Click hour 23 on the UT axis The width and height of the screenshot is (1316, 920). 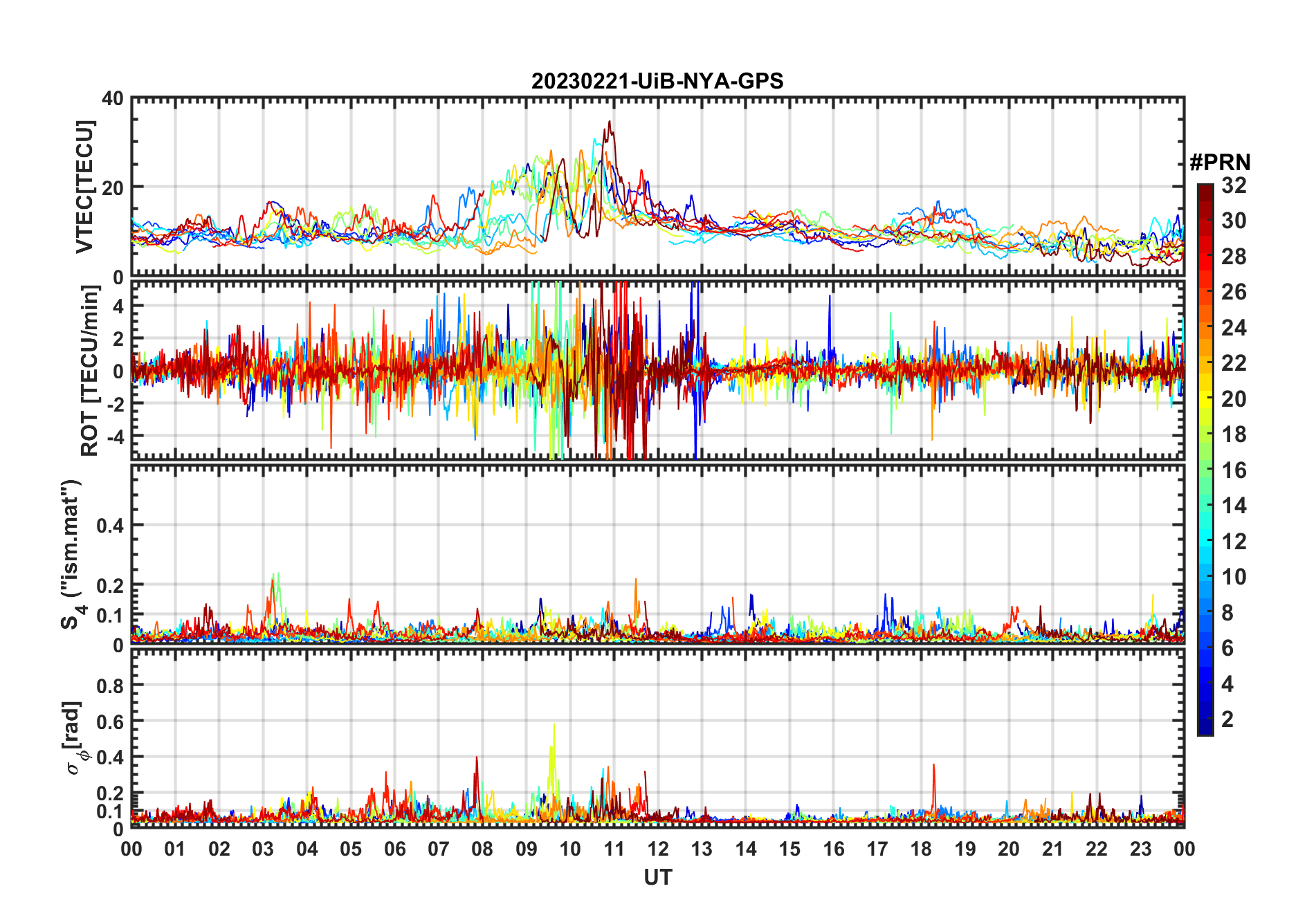click(x=1140, y=849)
